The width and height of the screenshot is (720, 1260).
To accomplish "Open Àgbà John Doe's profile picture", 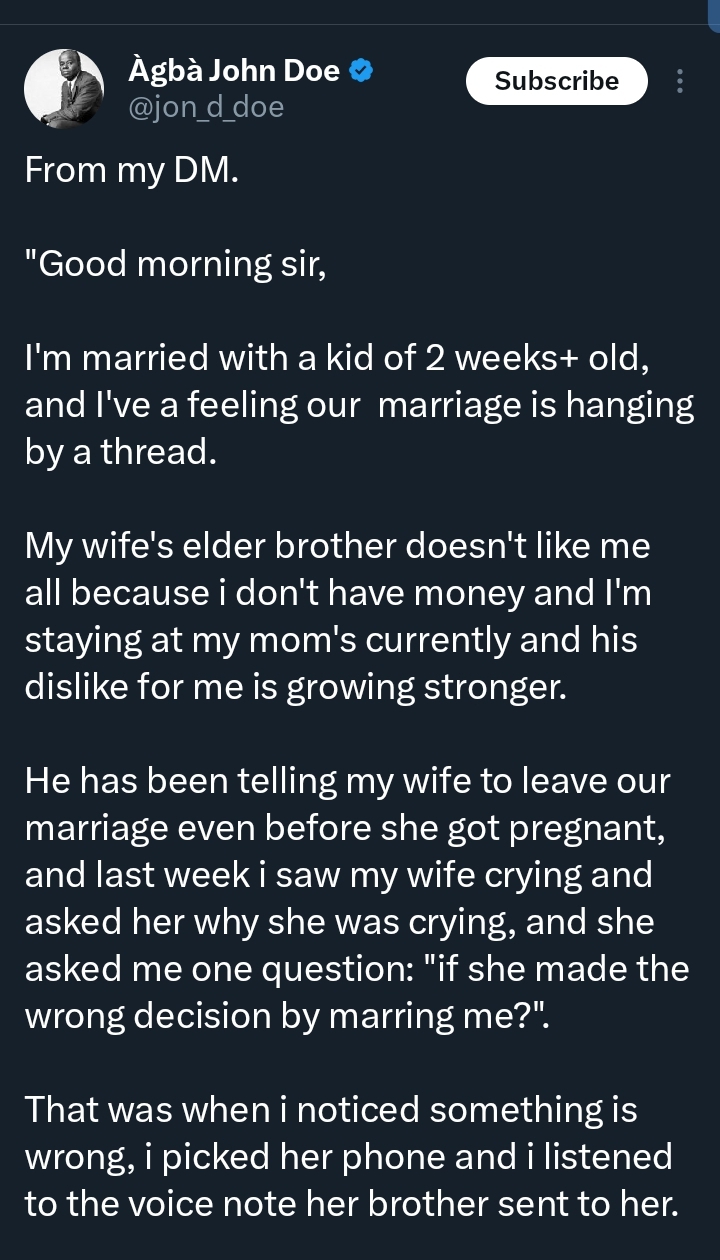I will pyautogui.click(x=64, y=88).
